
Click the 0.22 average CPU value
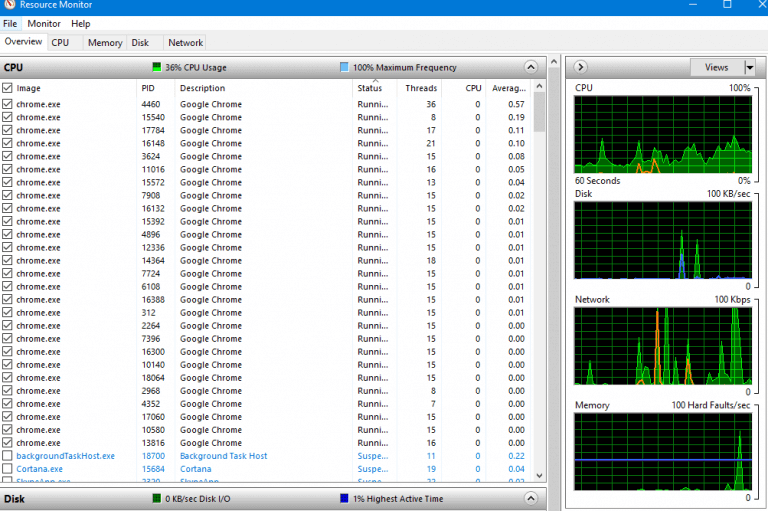pyautogui.click(x=516, y=456)
